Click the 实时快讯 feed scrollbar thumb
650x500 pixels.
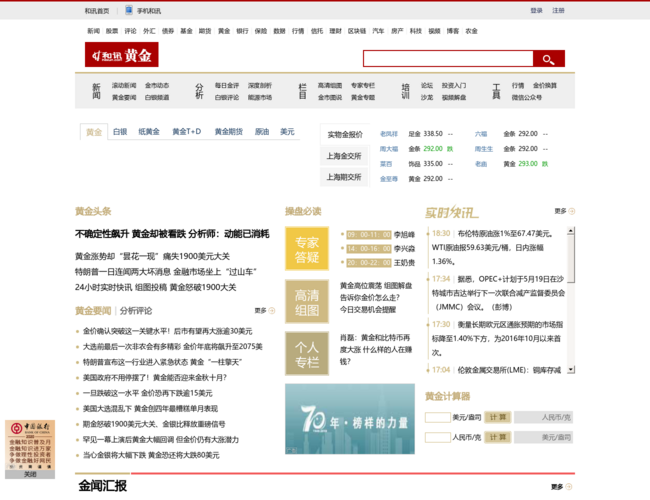[571, 259]
